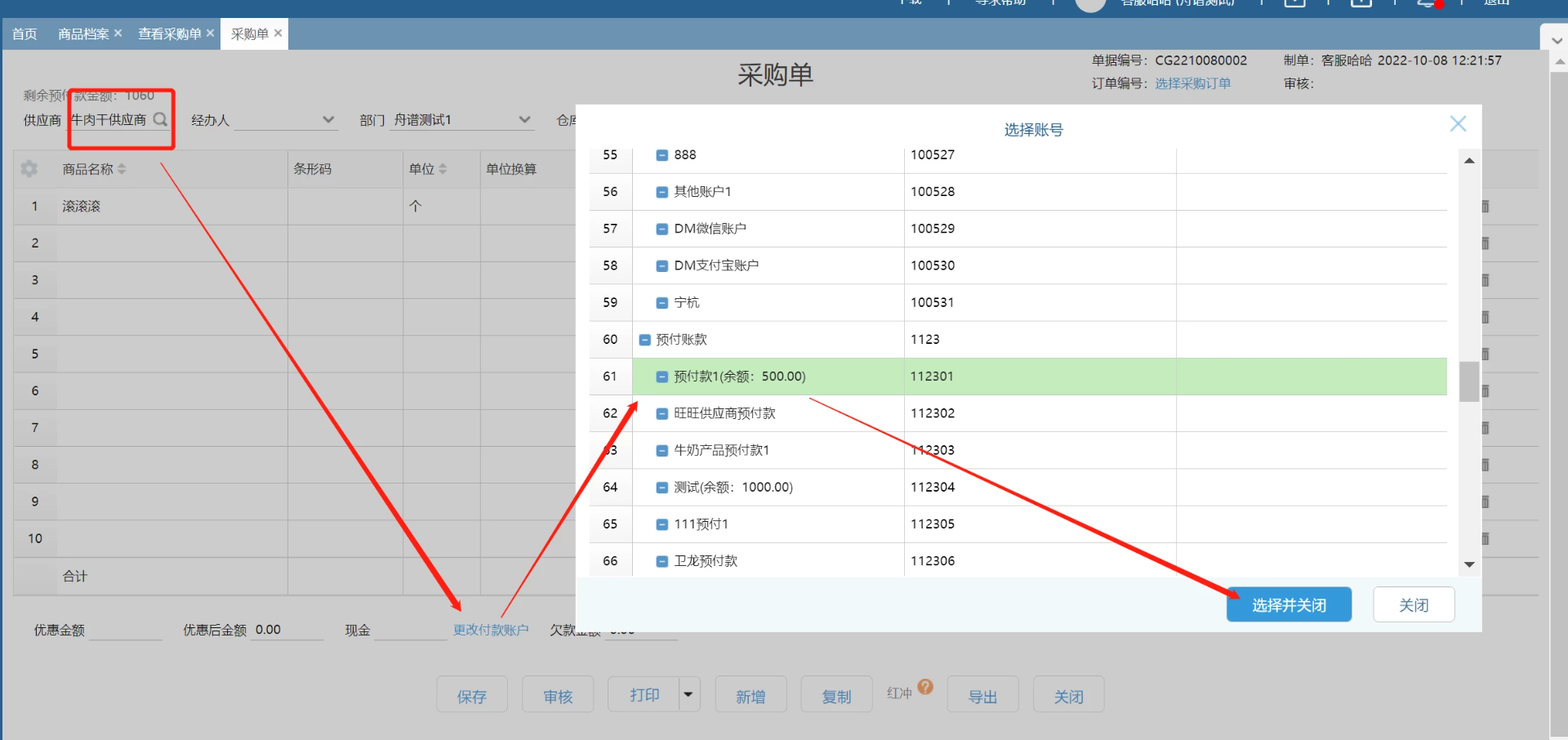
Task: Toggle the minus box beside 卫龙预付款
Action: click(x=662, y=562)
